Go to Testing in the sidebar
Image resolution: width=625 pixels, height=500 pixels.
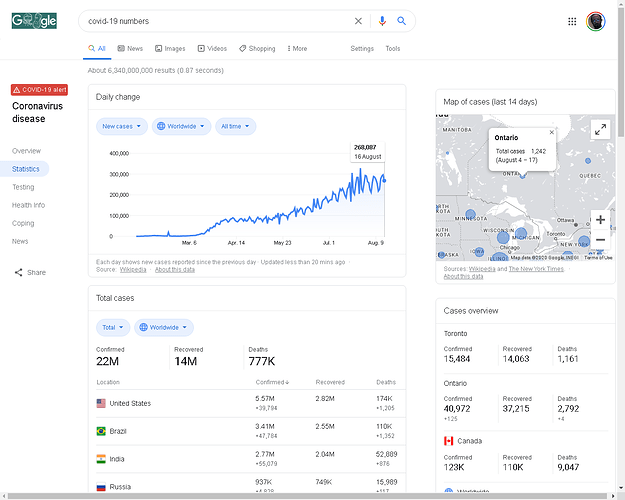tap(23, 187)
